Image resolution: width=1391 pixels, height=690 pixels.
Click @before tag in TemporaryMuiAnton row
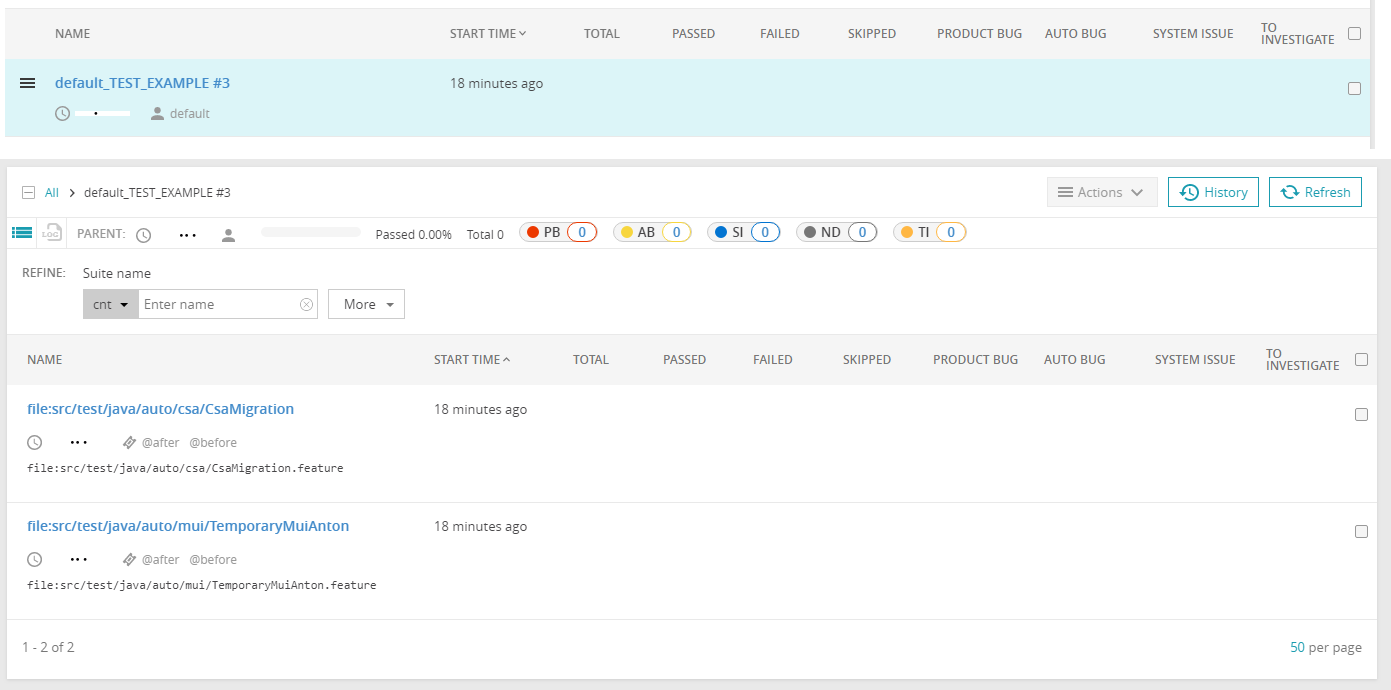tap(213, 559)
